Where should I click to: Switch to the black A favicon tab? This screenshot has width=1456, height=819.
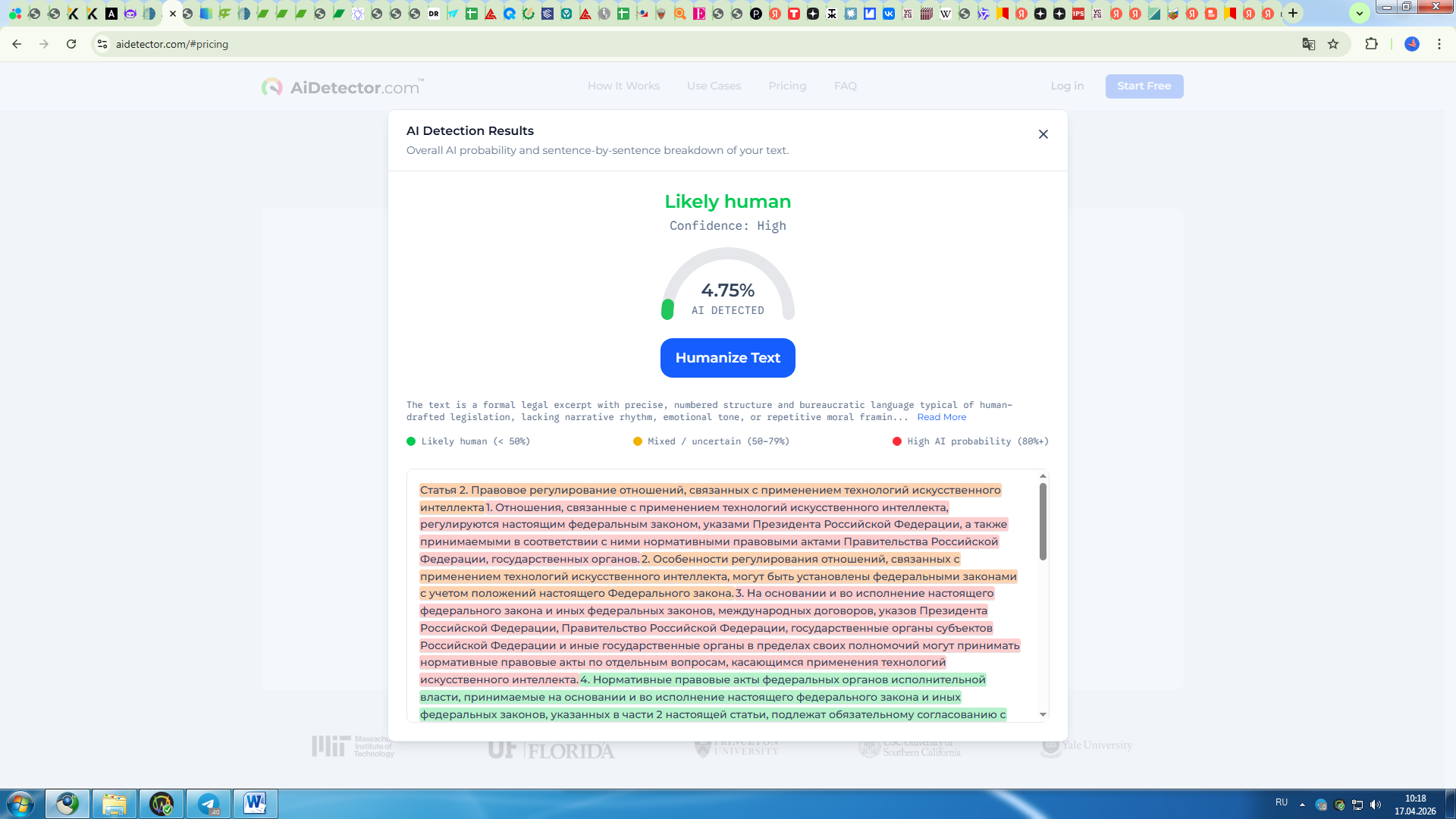[x=111, y=14]
